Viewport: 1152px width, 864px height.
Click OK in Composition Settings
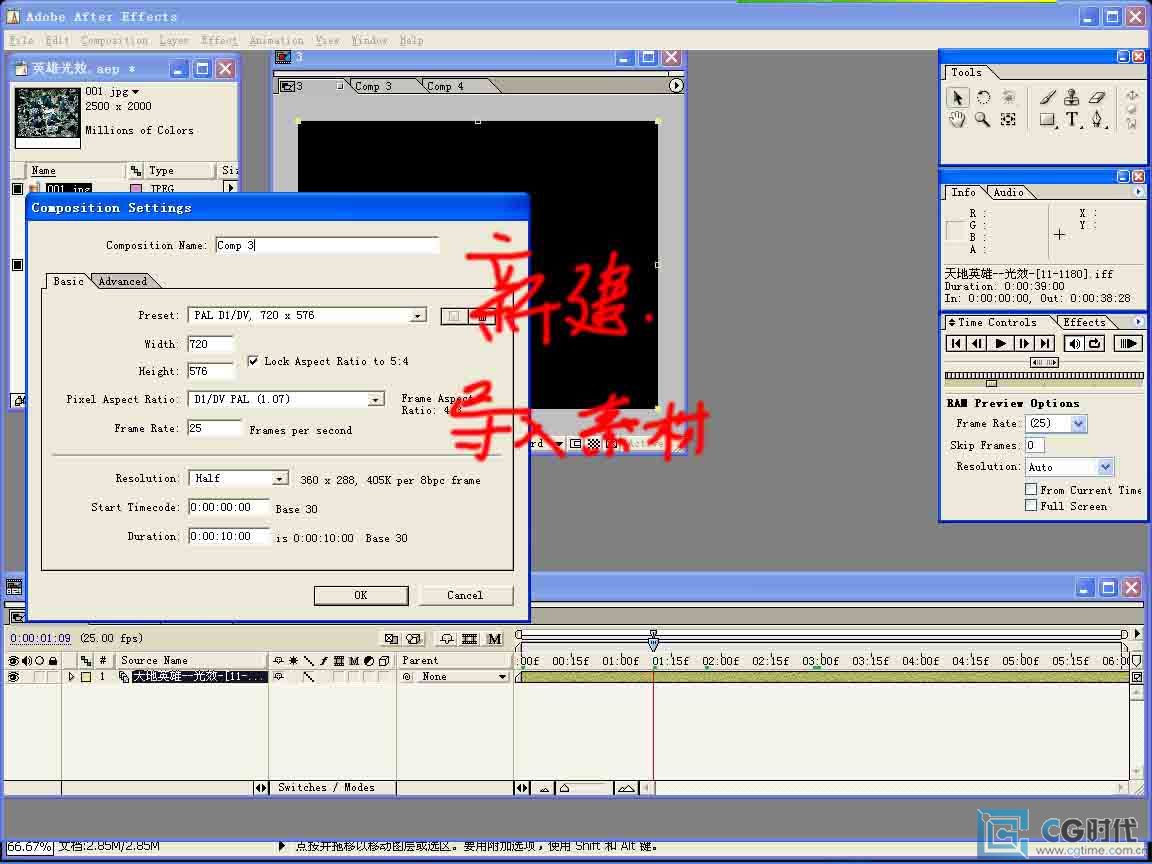pyautogui.click(x=361, y=595)
